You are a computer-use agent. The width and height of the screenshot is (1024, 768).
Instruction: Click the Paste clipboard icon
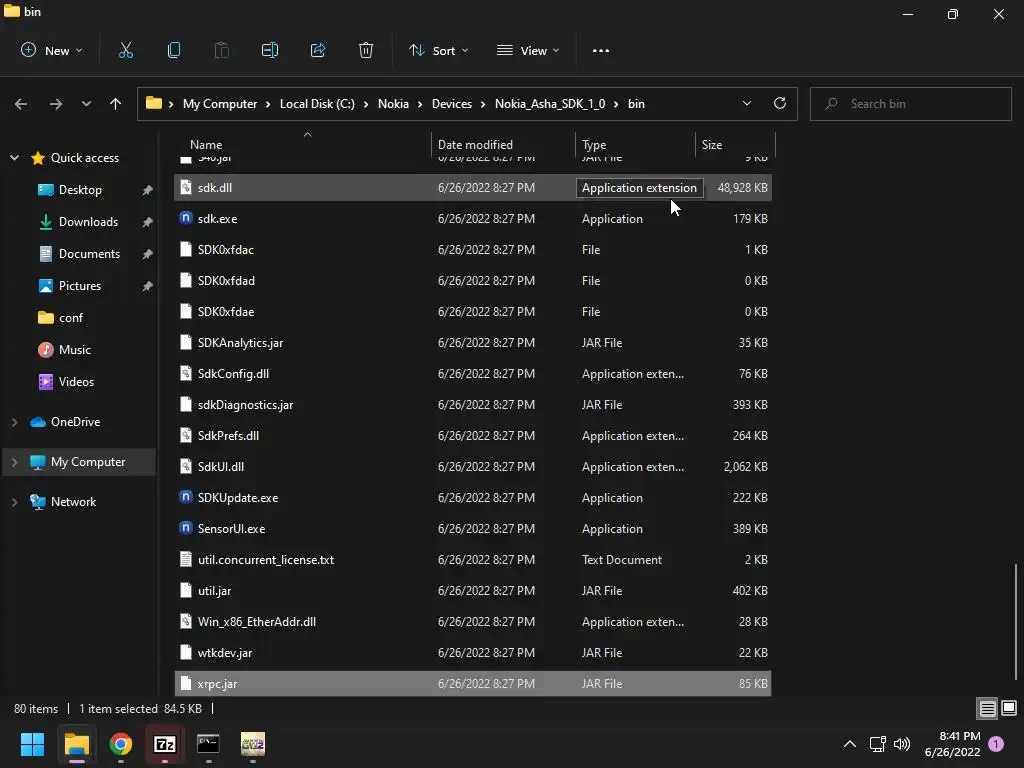pyautogui.click(x=222, y=50)
